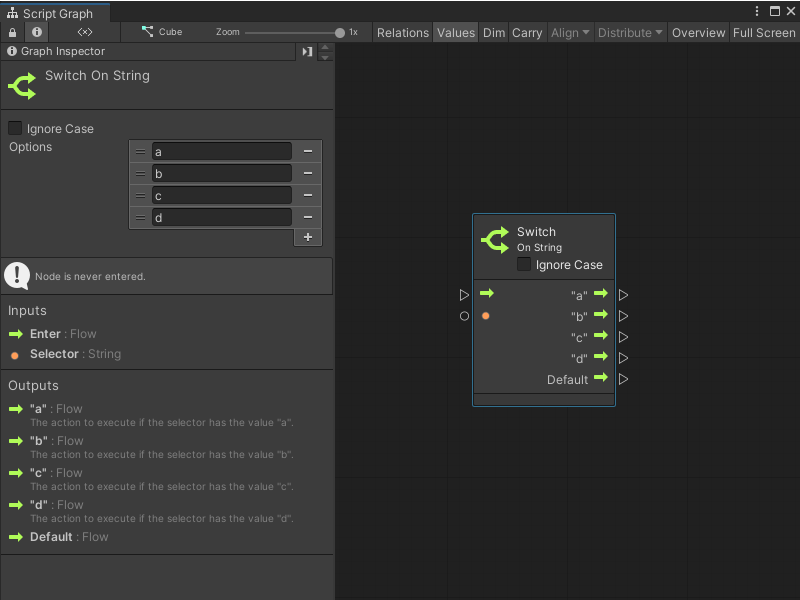
Task: Open the Align dropdown
Action: point(570,32)
